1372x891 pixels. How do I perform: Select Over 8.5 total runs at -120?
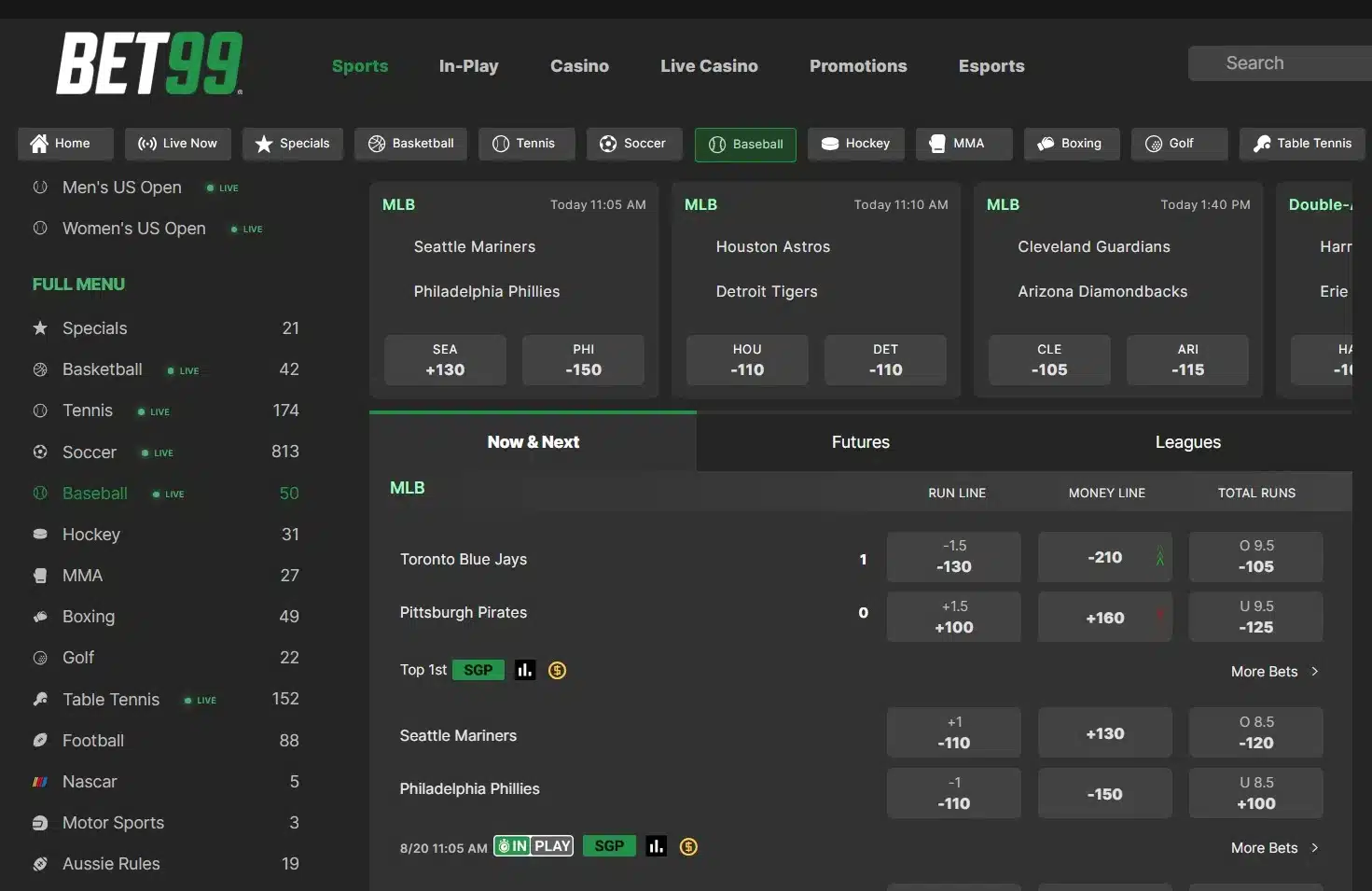(1255, 733)
